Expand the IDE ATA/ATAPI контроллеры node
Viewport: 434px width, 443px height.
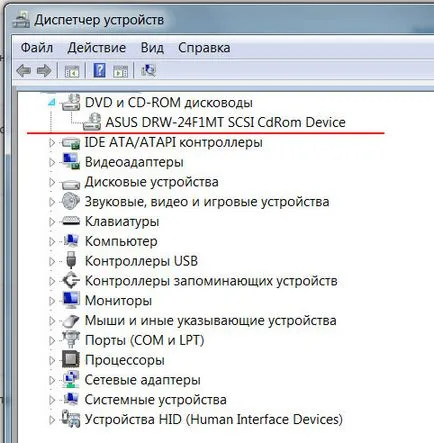point(52,143)
